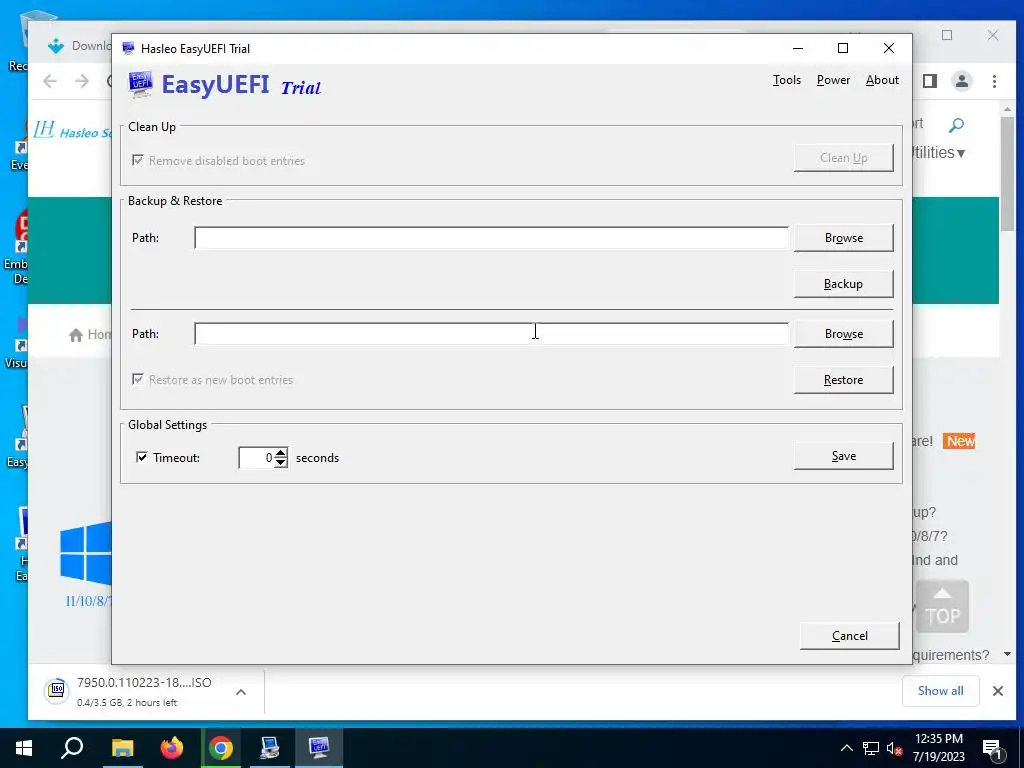This screenshot has width=1024, height=768.
Task: Open the notification center icon
Action: (x=992, y=748)
